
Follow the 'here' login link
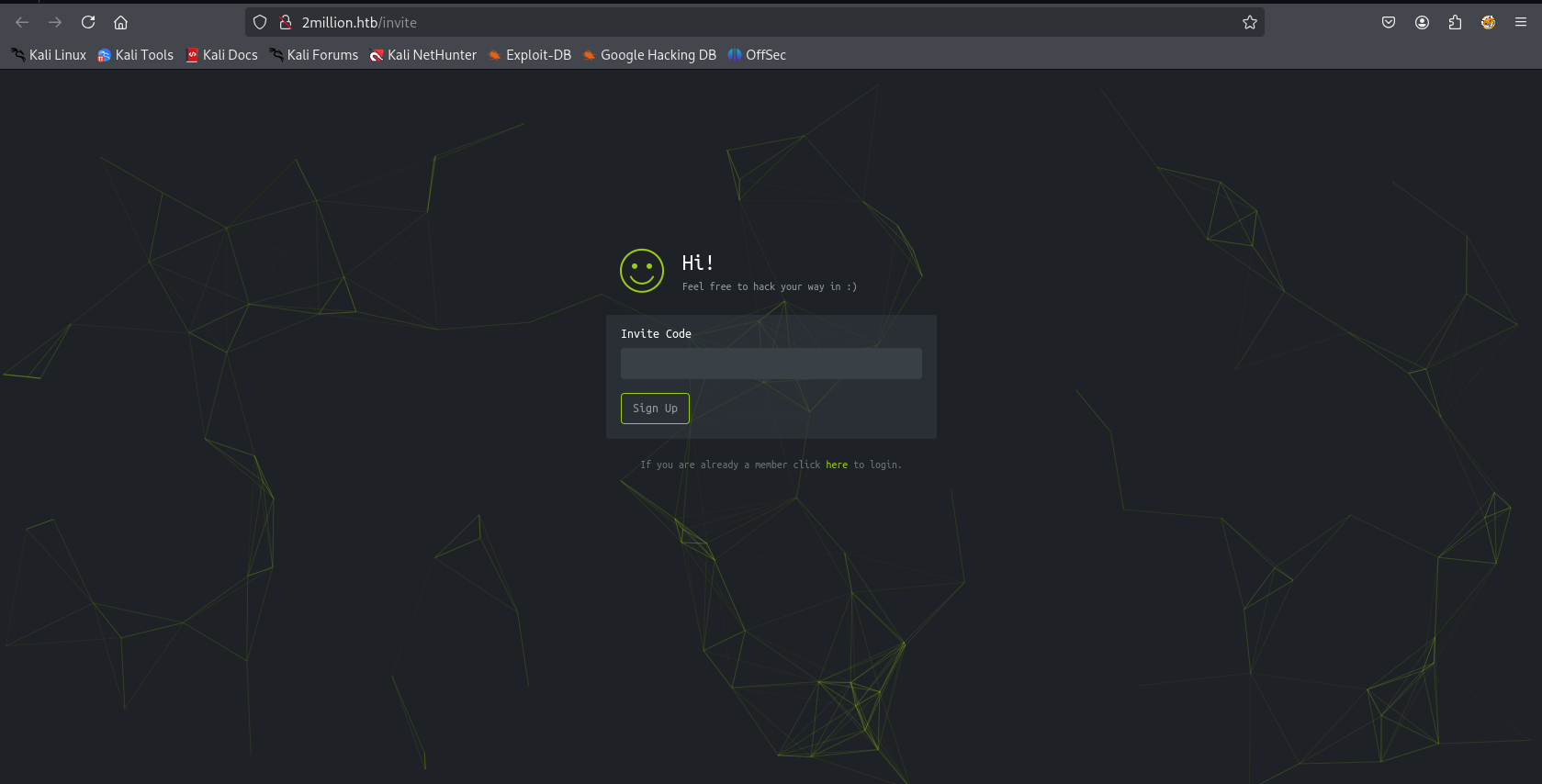tap(836, 465)
